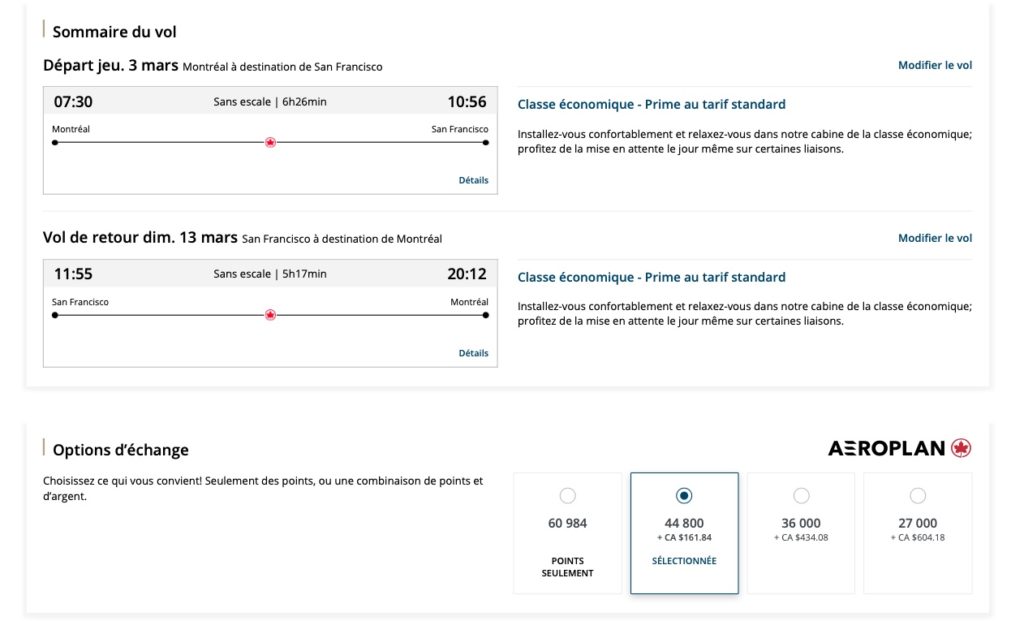1024x621 pixels.
Task: Open Détails for the return flight
Action: pos(472,352)
